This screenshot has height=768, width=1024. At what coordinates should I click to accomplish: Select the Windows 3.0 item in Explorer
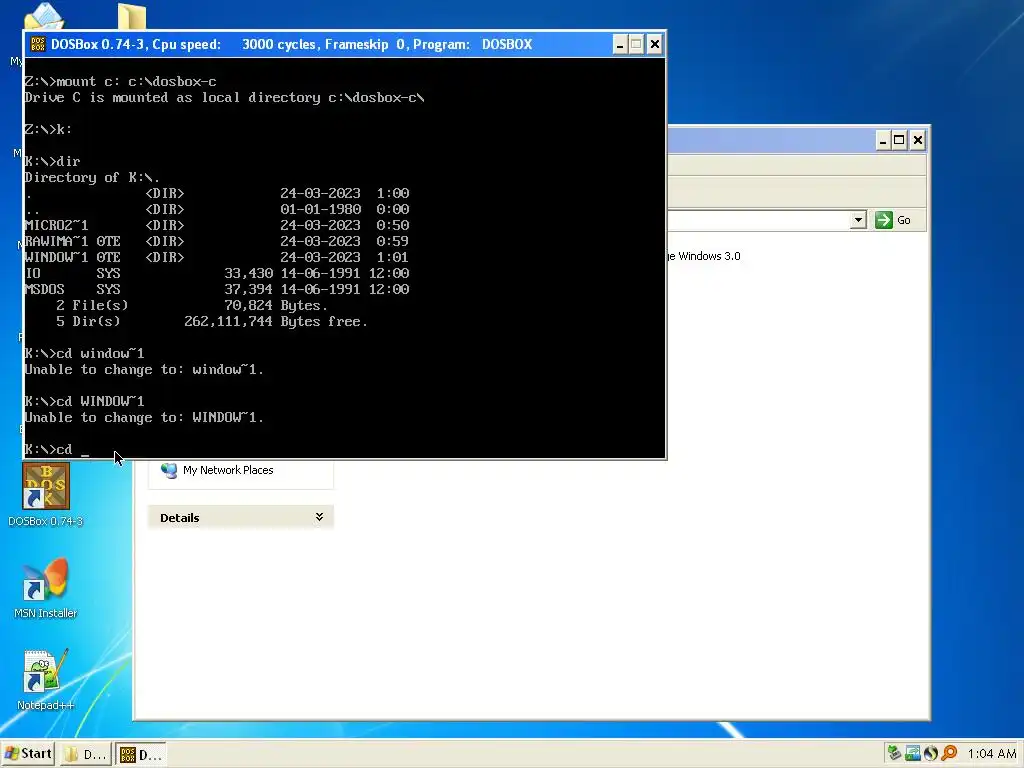click(704, 256)
